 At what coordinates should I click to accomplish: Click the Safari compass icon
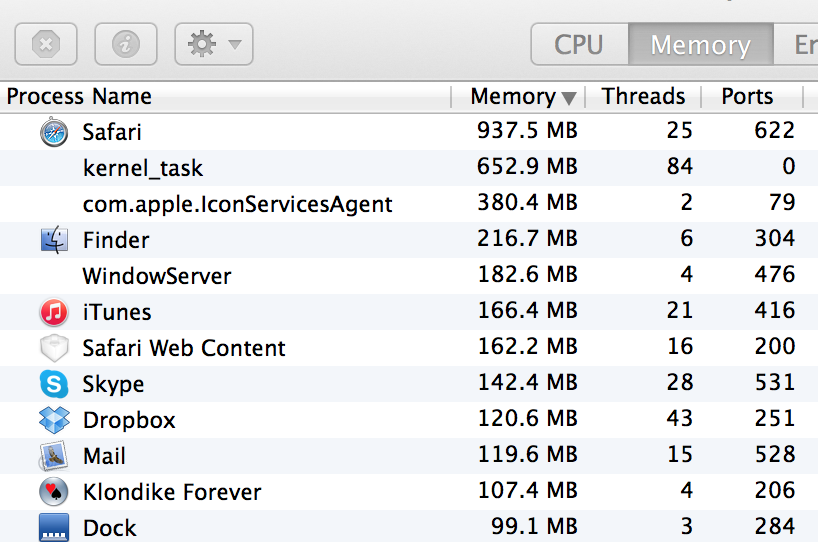click(x=54, y=132)
